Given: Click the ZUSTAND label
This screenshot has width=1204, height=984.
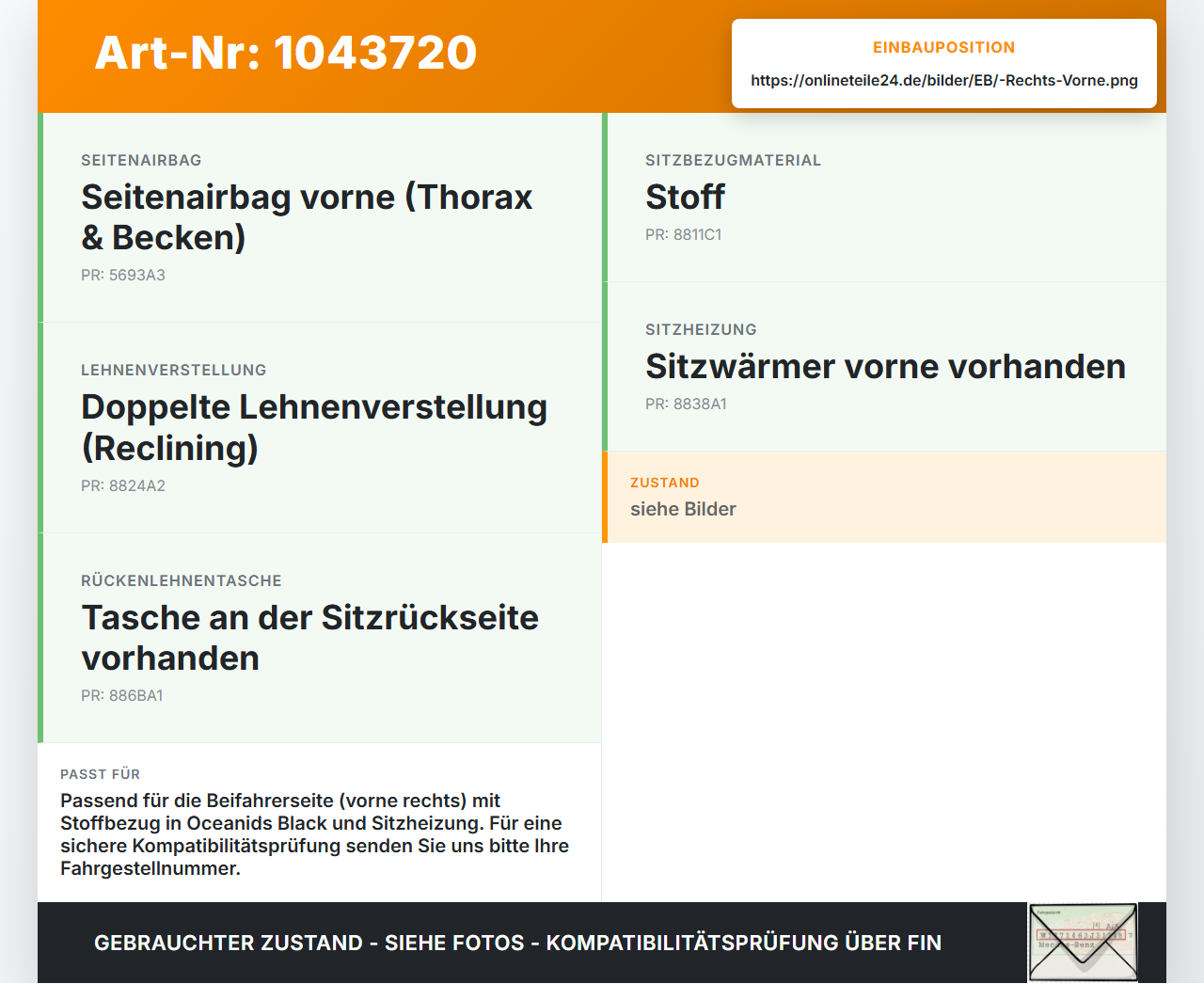Looking at the screenshot, I should click(665, 483).
